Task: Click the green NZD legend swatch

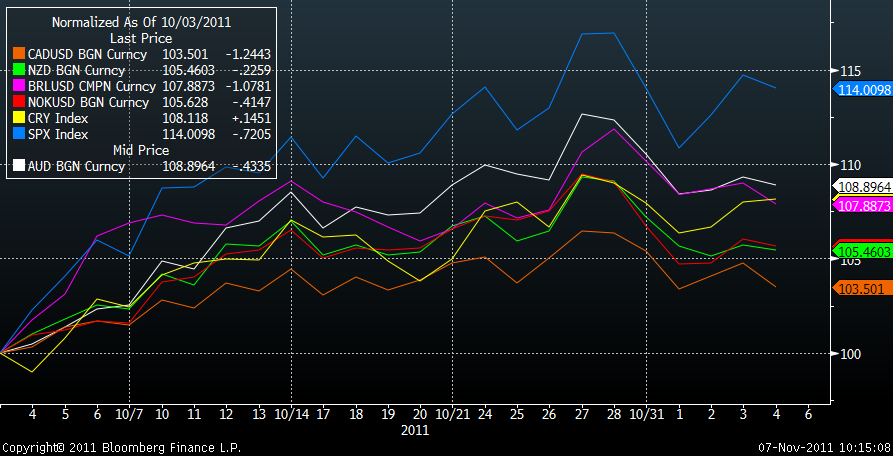Action: [x=18, y=71]
